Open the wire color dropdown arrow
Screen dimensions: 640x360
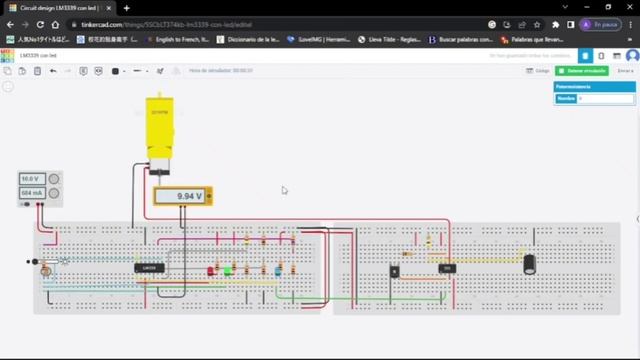click(x=124, y=71)
